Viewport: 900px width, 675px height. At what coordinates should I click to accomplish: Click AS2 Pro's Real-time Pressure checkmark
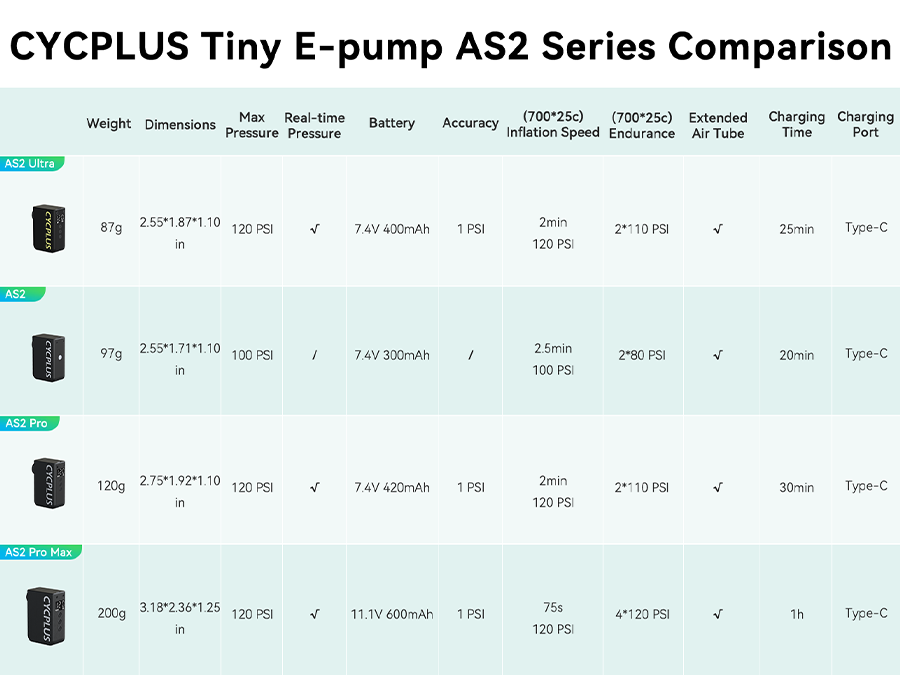point(314,488)
